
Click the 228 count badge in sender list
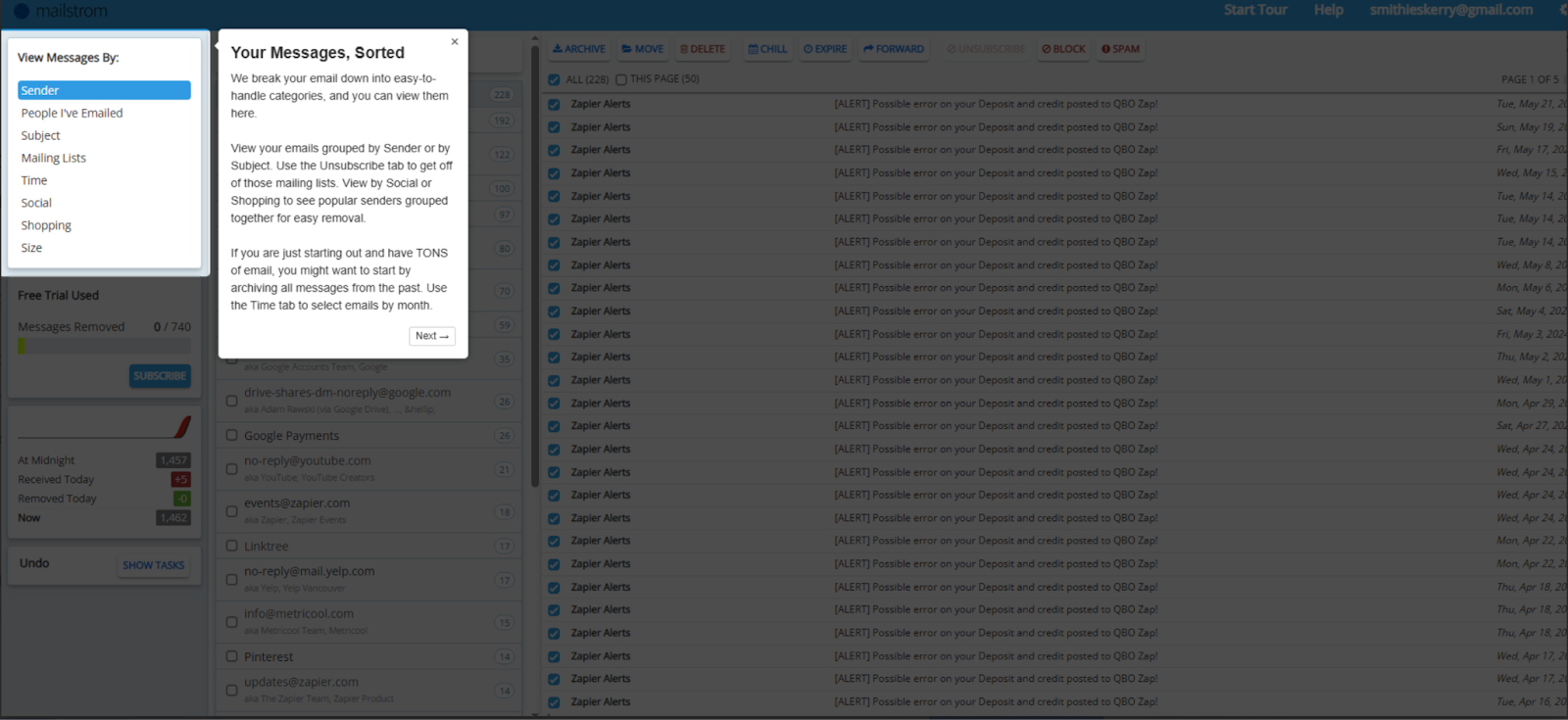[x=502, y=95]
